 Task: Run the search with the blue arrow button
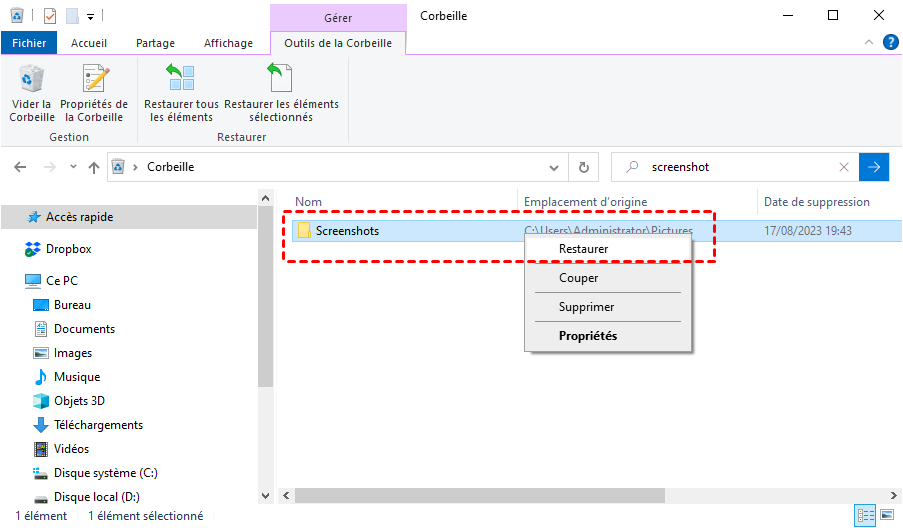pyautogui.click(x=874, y=167)
